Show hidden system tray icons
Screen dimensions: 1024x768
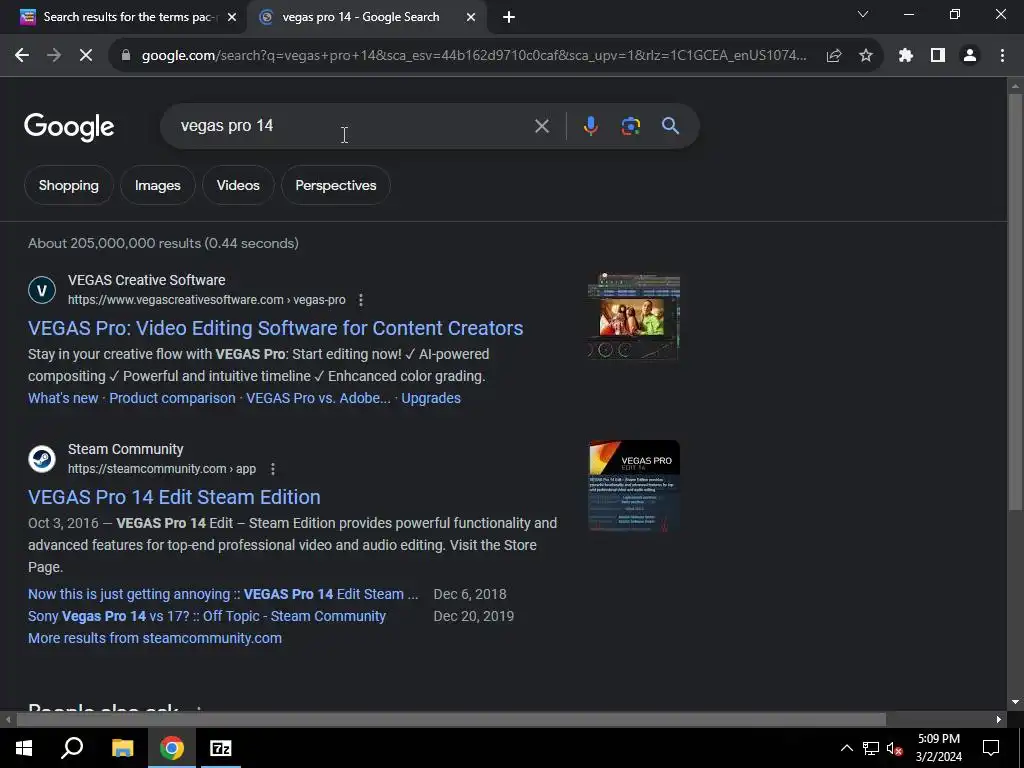click(x=846, y=748)
